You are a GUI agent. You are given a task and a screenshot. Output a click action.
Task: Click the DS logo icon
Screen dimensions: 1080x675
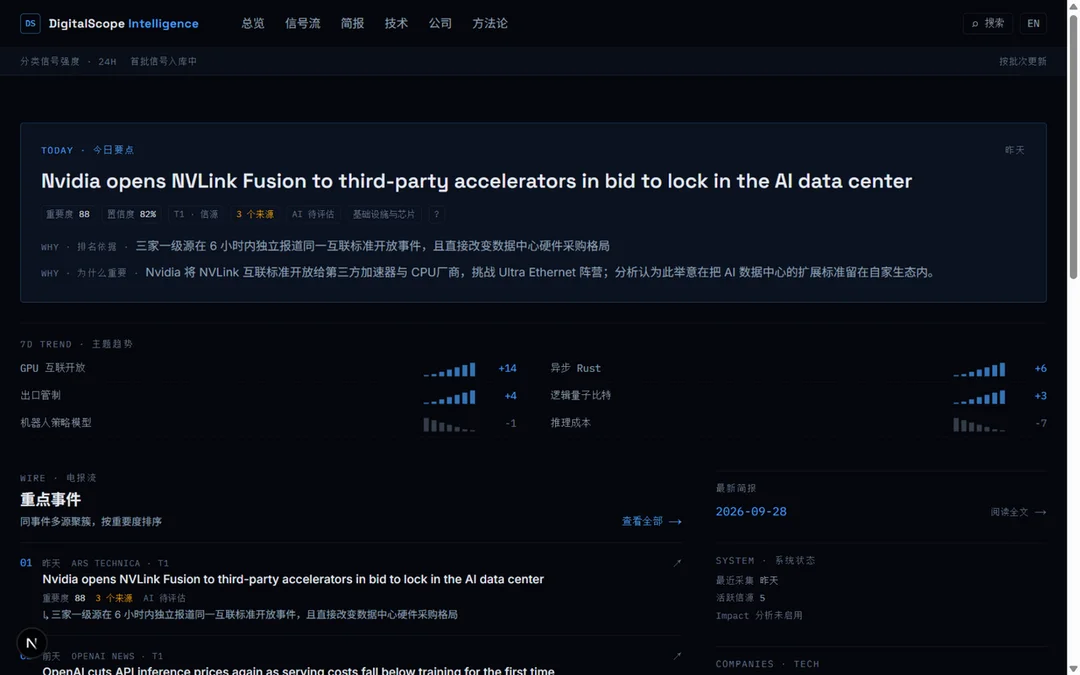[30, 23]
